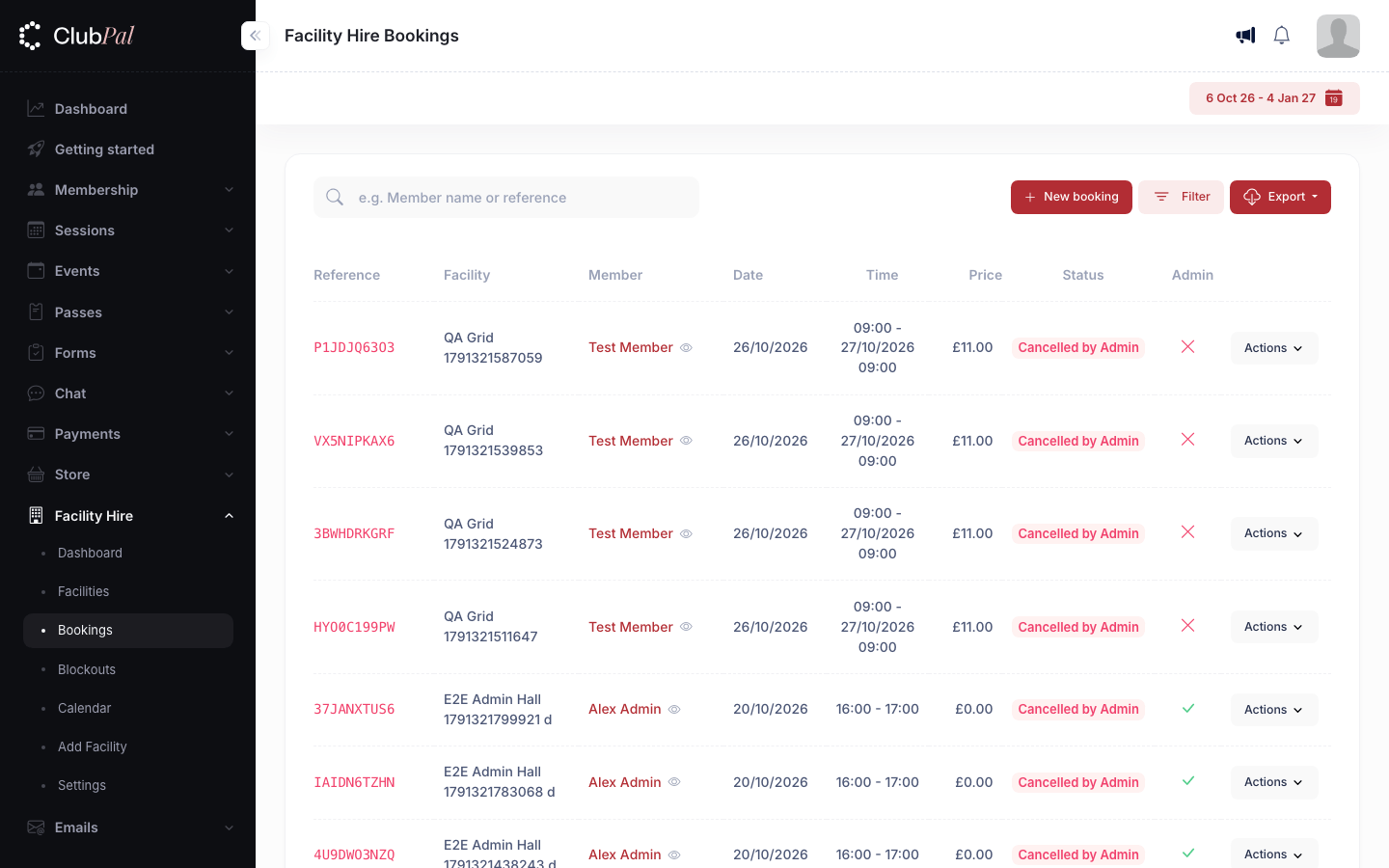
Task: Click Payments card icon in sidebar
Action: click(x=36, y=434)
